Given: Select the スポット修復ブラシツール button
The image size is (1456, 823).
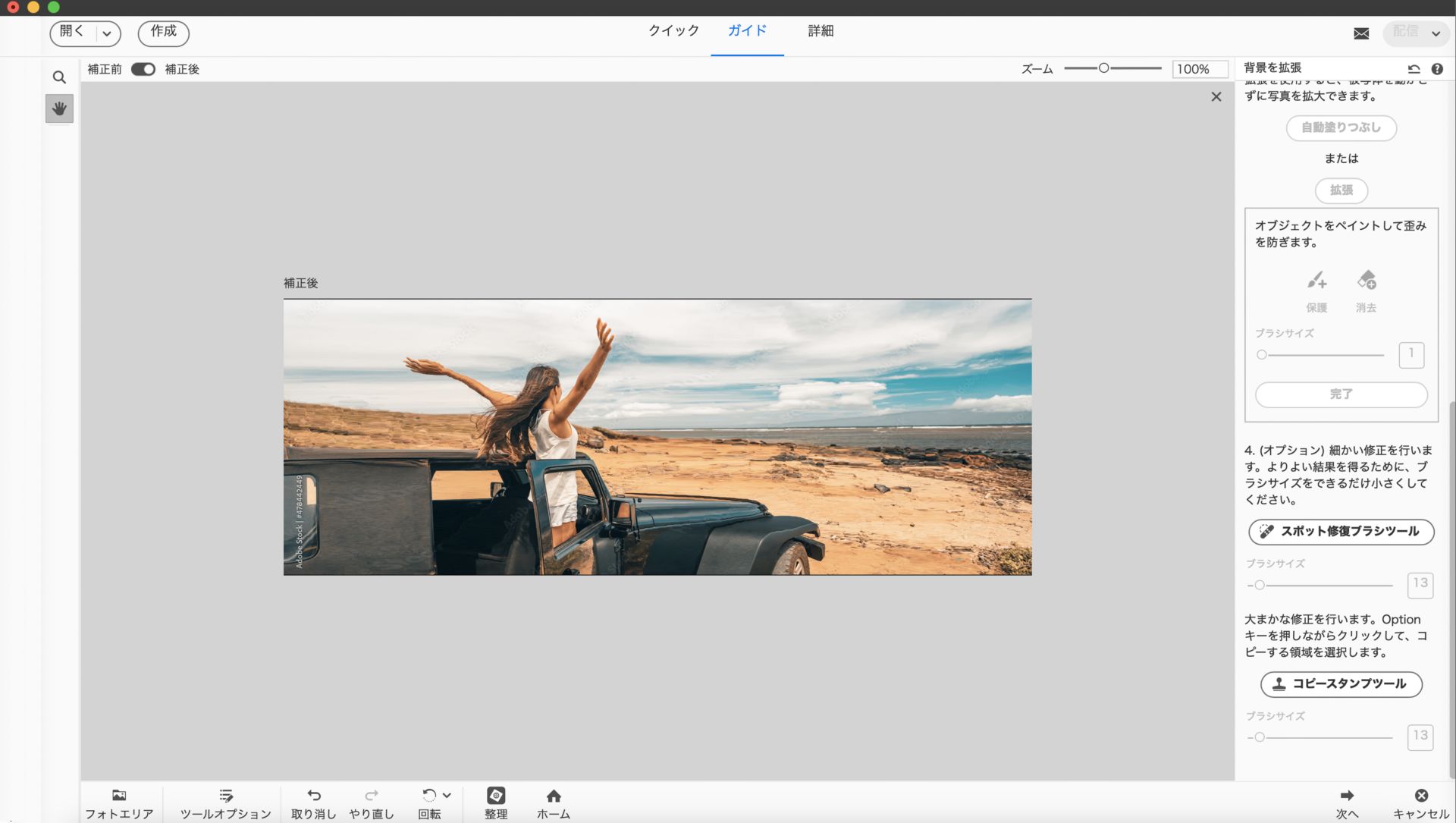Looking at the screenshot, I should 1341,532.
